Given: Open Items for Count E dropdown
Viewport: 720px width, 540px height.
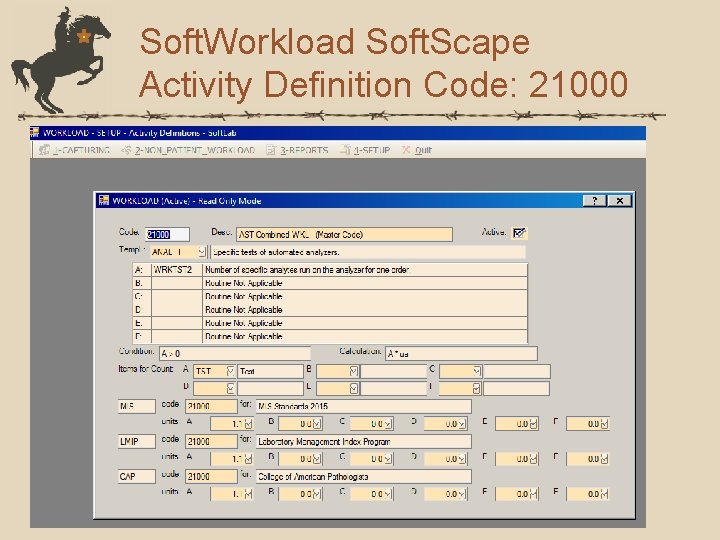Looking at the screenshot, I should click(x=353, y=388).
